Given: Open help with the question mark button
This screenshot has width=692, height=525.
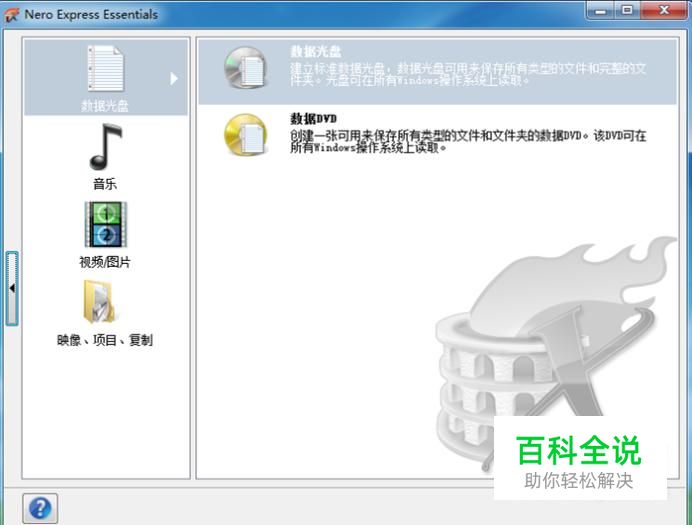Looking at the screenshot, I should tap(40, 508).
